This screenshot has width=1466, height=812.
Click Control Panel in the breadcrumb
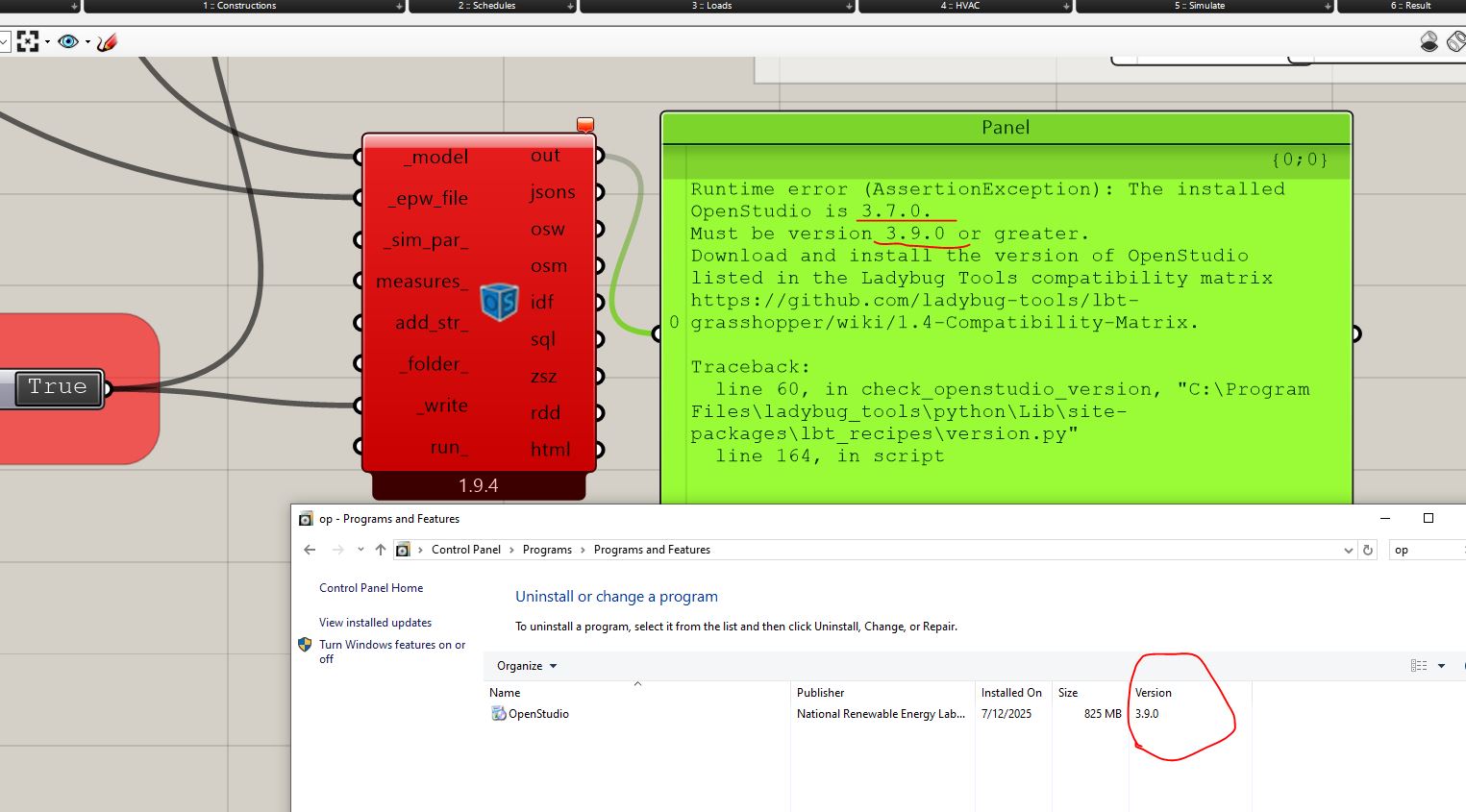[466, 550]
